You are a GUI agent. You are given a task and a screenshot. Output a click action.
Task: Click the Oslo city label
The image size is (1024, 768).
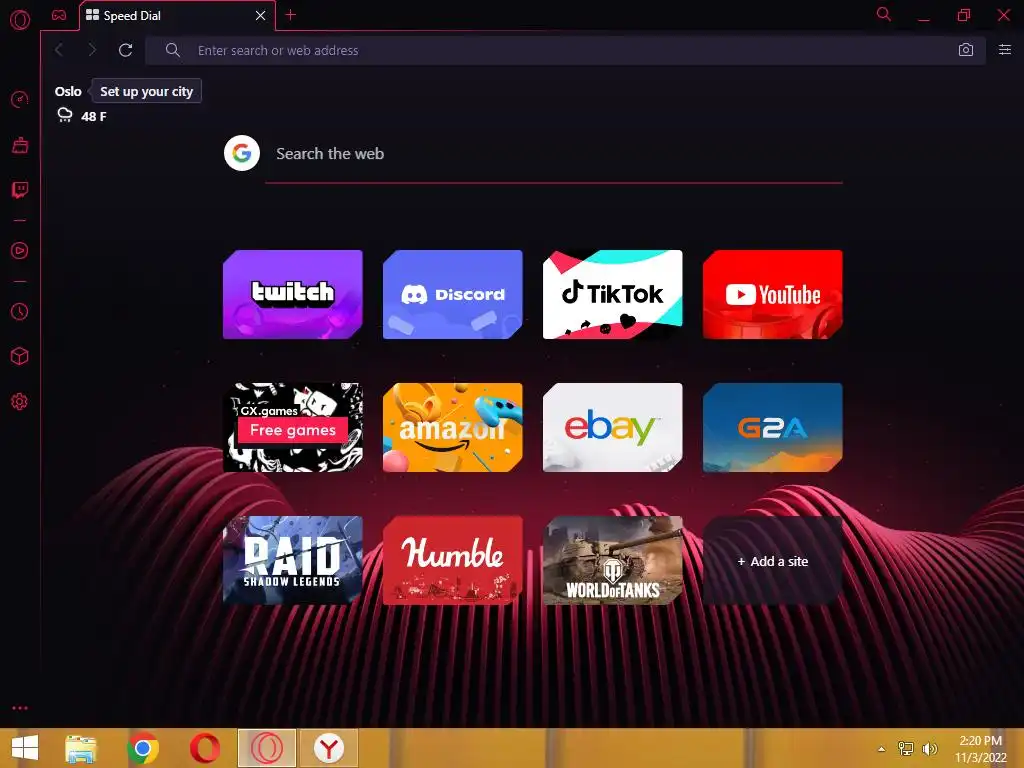[x=68, y=91]
